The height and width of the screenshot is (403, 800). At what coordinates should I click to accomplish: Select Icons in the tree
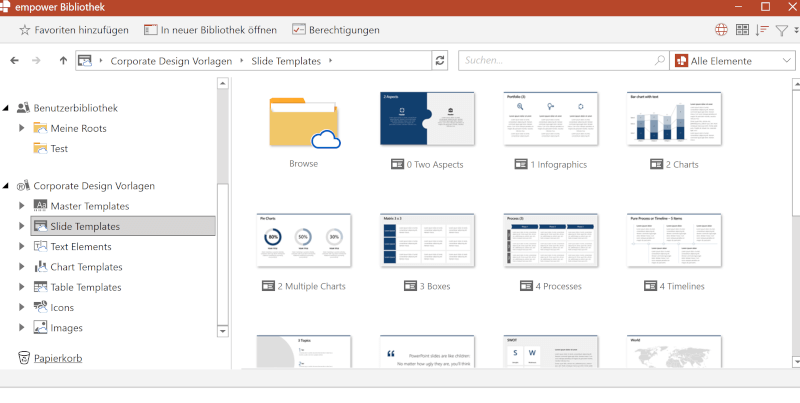click(62, 308)
